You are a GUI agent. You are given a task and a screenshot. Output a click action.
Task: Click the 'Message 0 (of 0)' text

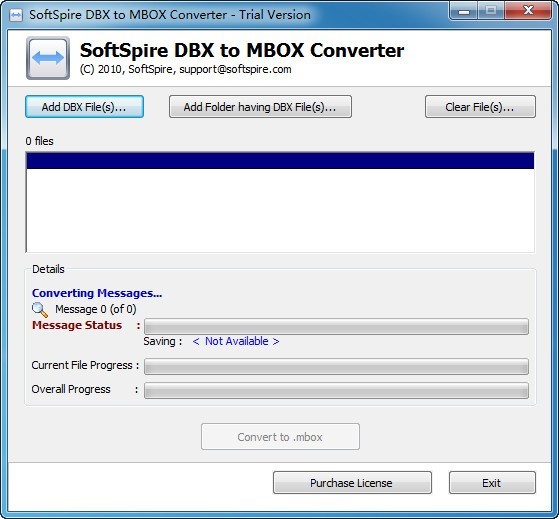(x=96, y=309)
